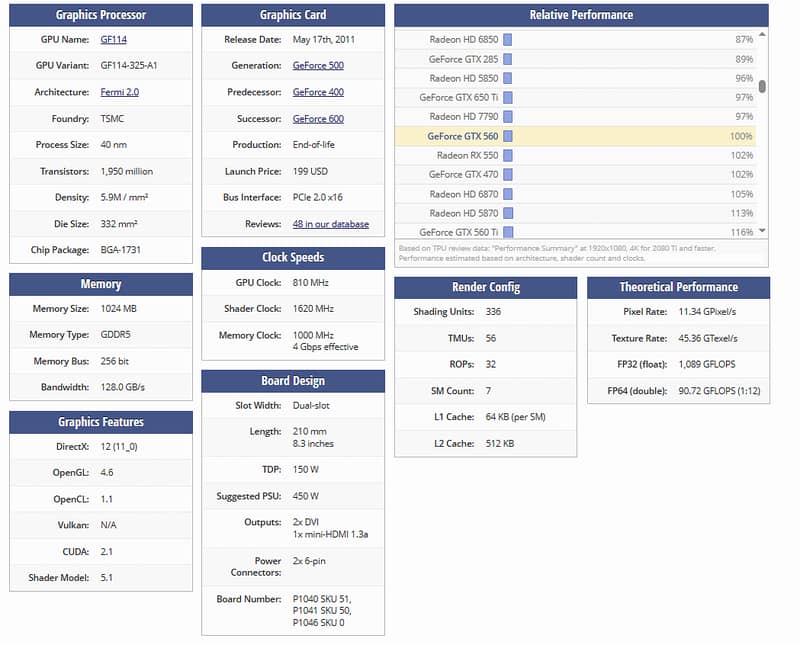Open the GeForce 600 successor link
800x645 pixels.
click(318, 118)
